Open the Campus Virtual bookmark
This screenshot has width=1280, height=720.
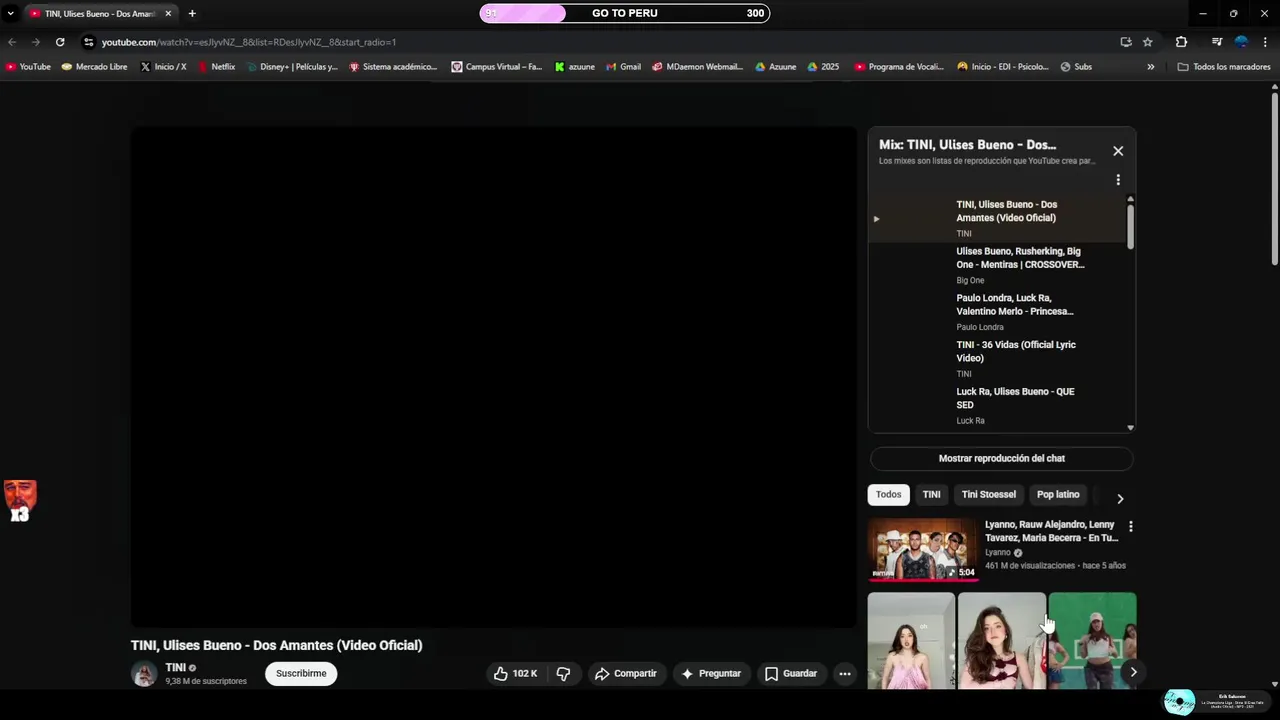496,67
